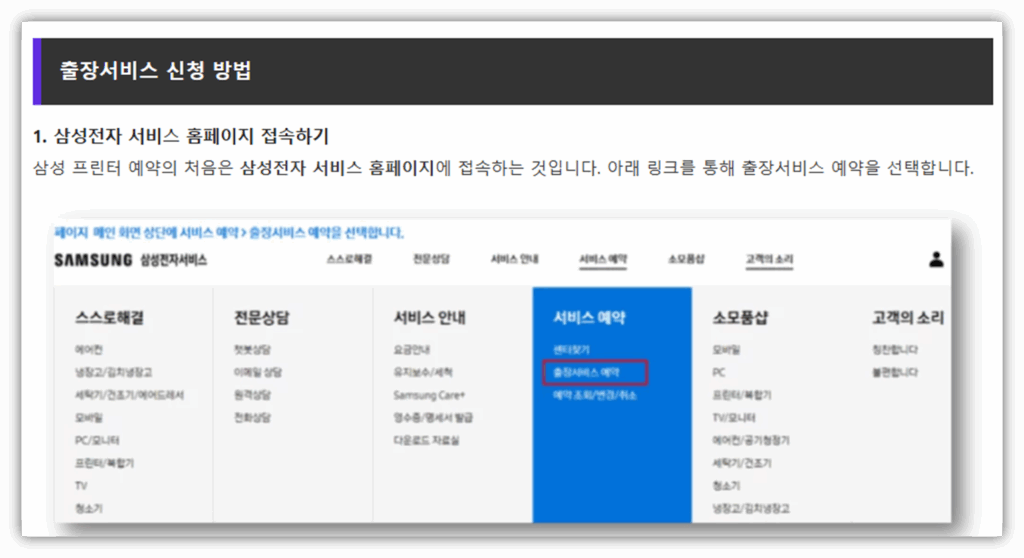Choose 냉장고/김치냉장고 under 소모품샵

coord(751,508)
